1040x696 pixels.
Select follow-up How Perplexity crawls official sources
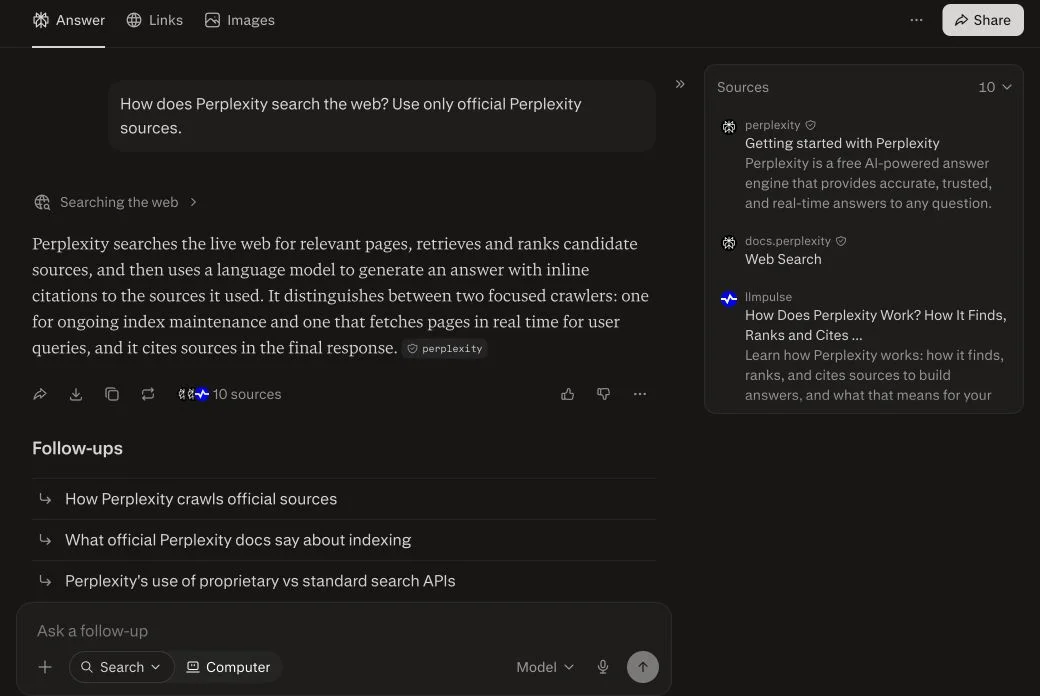(x=344, y=499)
